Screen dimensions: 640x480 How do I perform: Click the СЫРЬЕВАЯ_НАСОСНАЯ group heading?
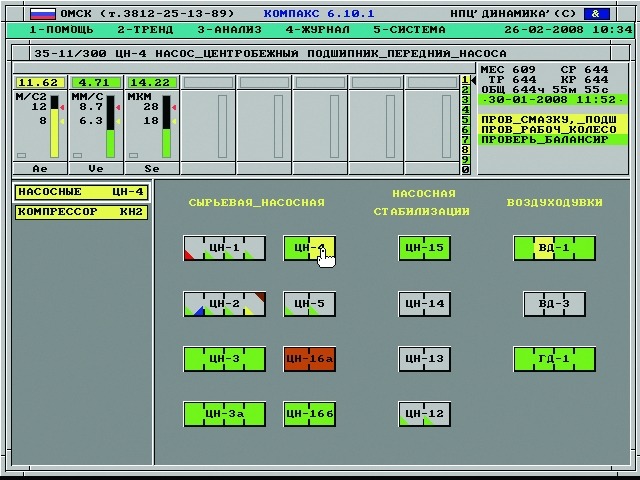click(257, 202)
